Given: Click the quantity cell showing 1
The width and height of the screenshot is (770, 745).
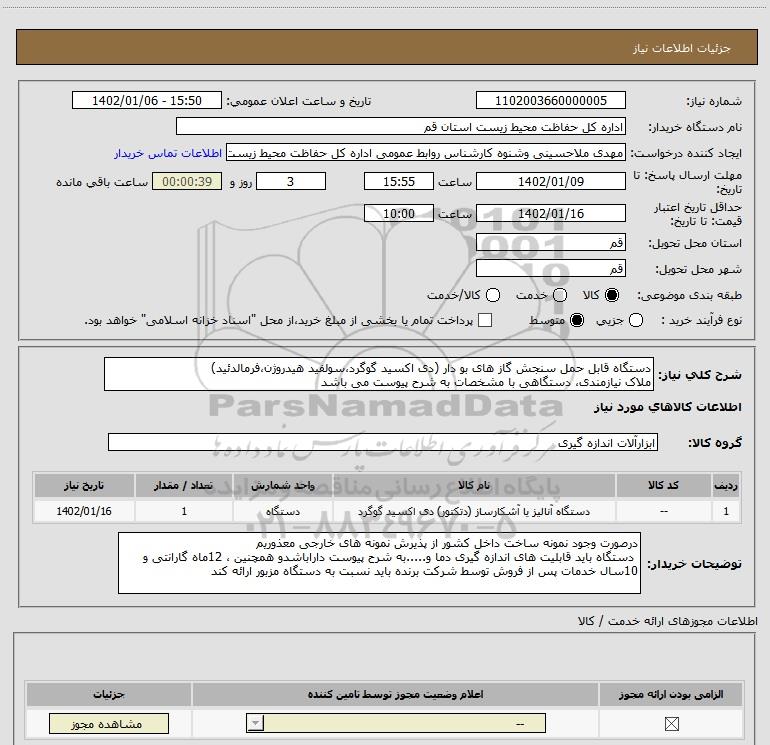Looking at the screenshot, I should 184,511.
